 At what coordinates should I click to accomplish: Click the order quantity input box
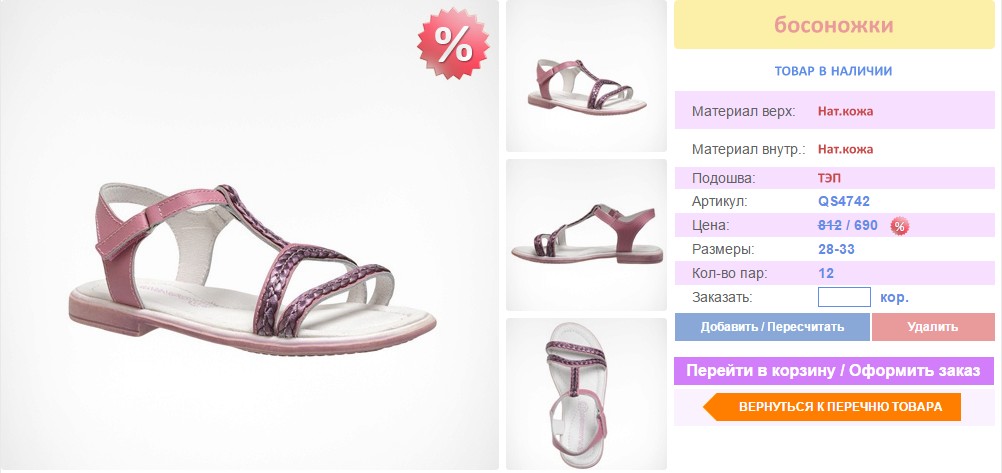(x=844, y=297)
